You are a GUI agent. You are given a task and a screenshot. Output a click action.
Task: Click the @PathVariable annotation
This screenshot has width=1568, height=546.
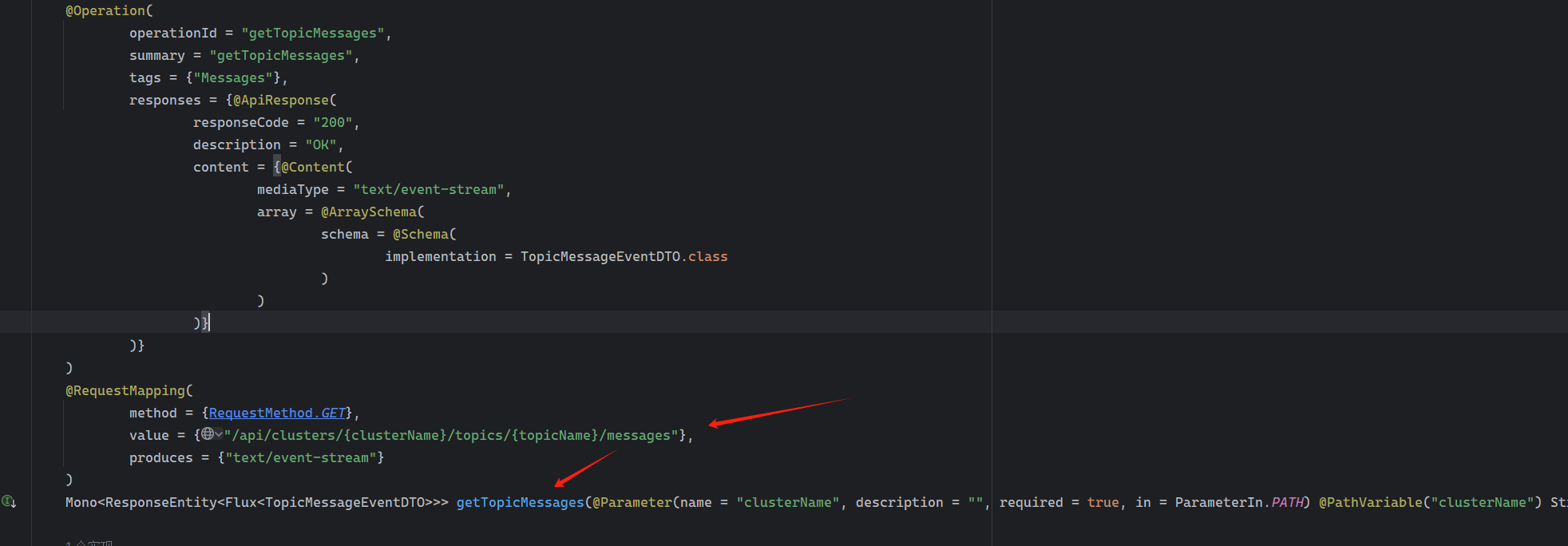tap(1371, 502)
